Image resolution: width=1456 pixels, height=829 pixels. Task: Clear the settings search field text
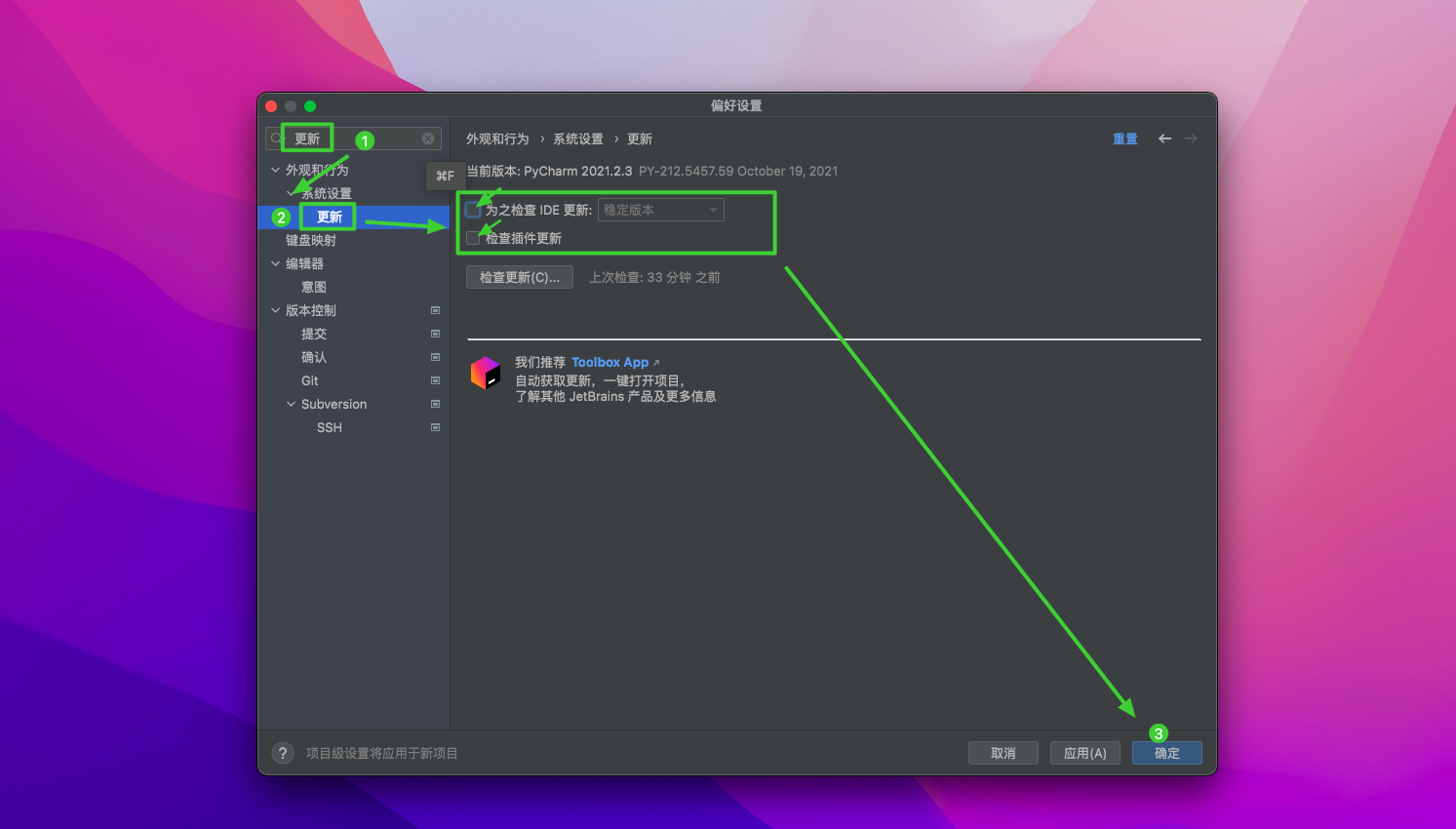click(x=428, y=138)
